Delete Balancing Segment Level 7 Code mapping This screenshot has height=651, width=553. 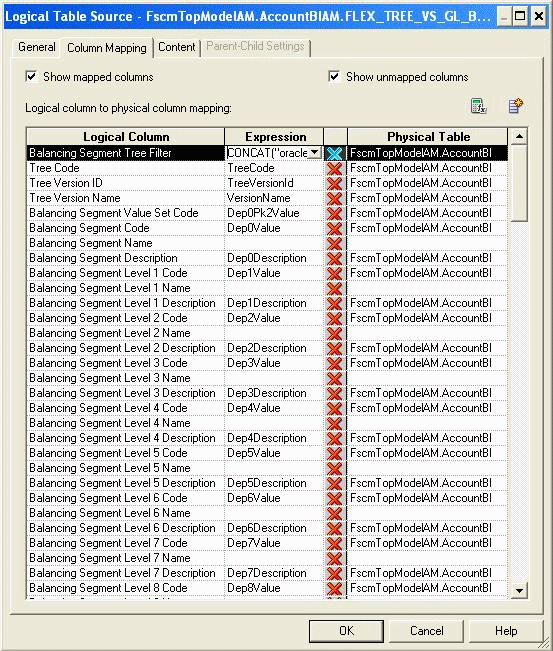click(x=335, y=543)
